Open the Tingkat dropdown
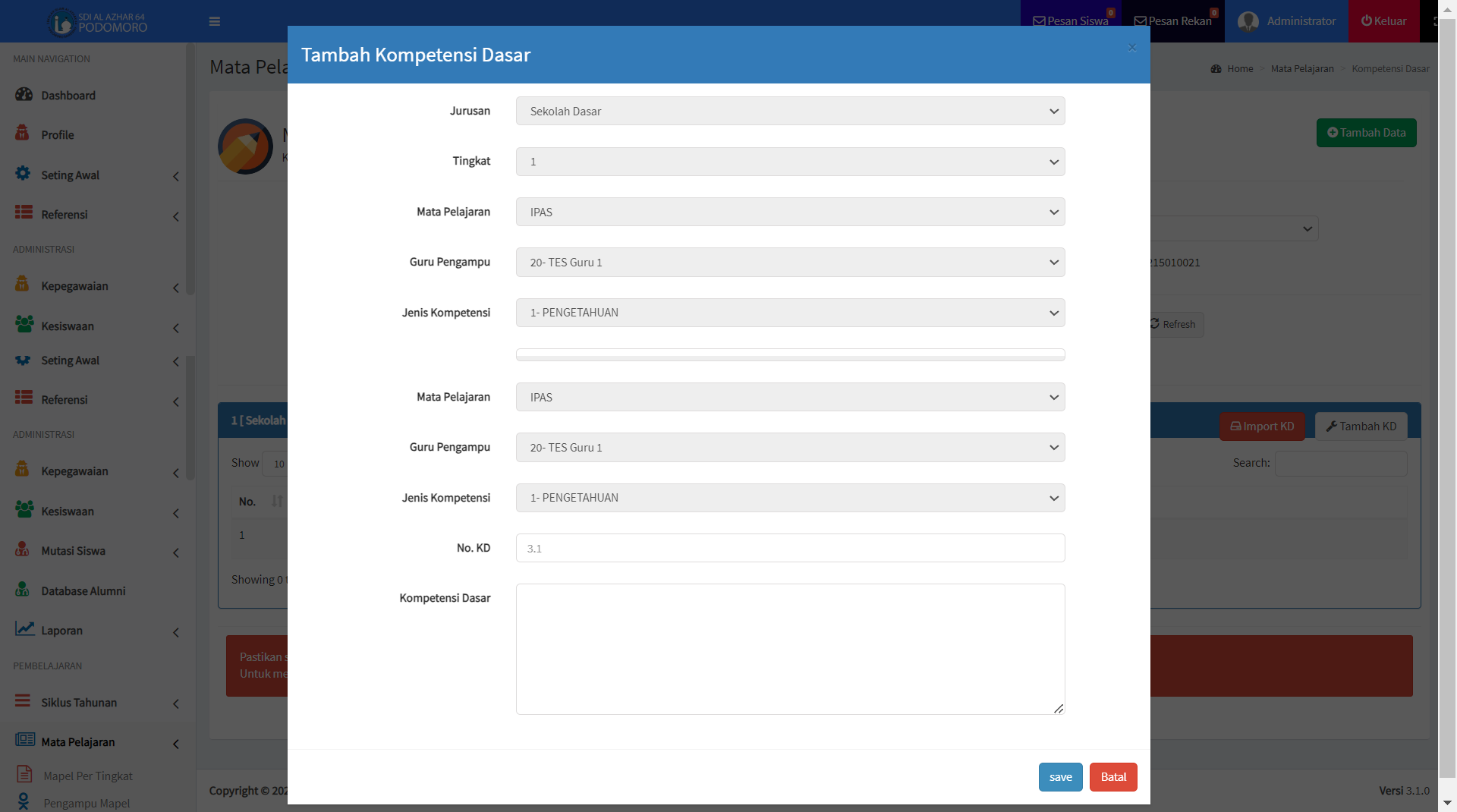 [x=790, y=162]
